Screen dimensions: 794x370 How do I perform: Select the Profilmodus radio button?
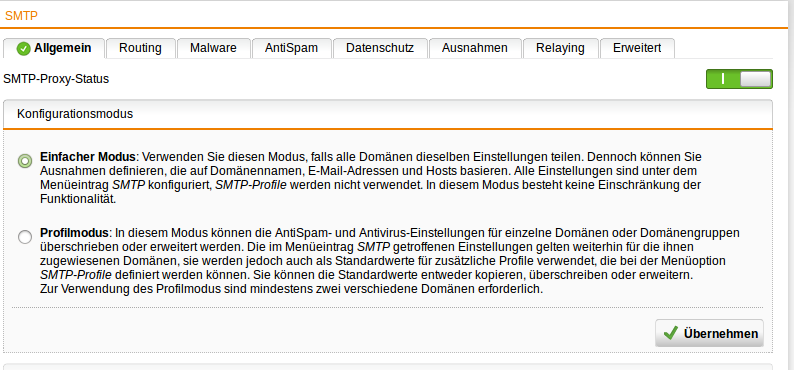(25, 237)
